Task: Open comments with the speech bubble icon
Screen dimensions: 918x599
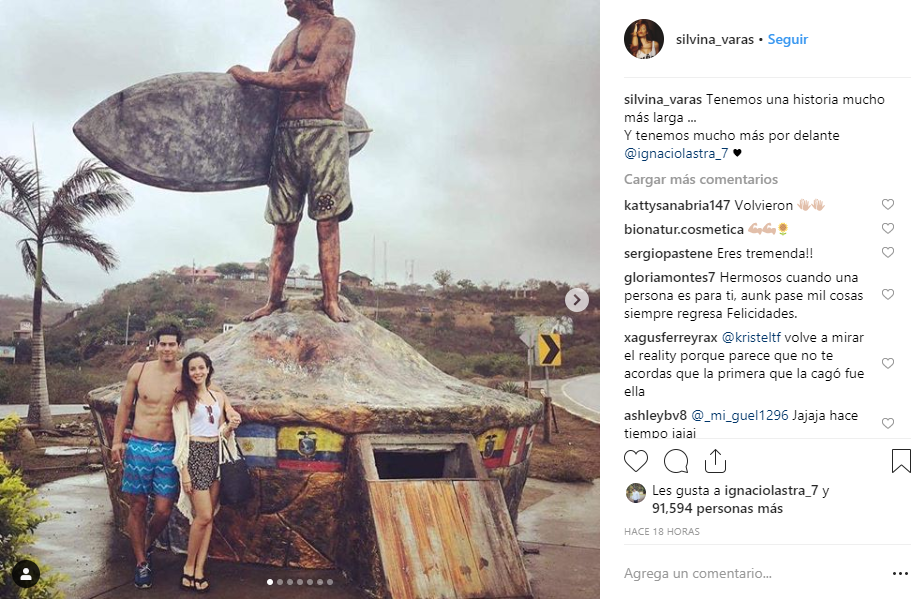Action: click(676, 461)
